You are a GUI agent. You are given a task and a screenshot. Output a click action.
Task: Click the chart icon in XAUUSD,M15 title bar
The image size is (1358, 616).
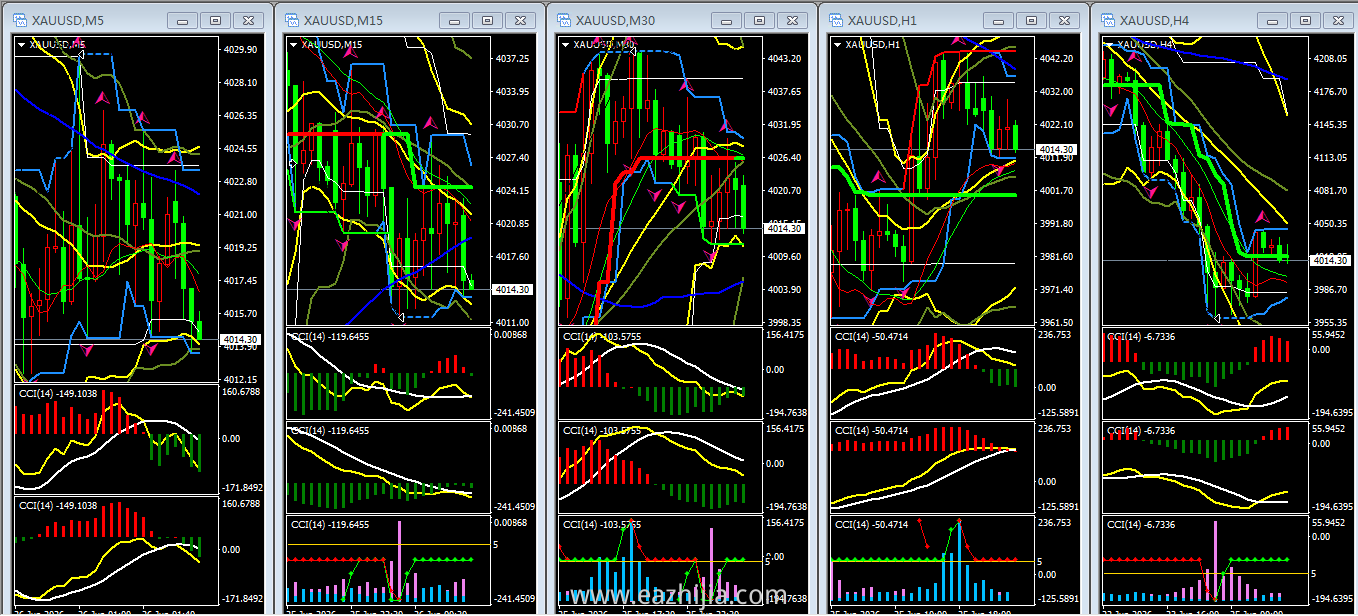point(293,20)
